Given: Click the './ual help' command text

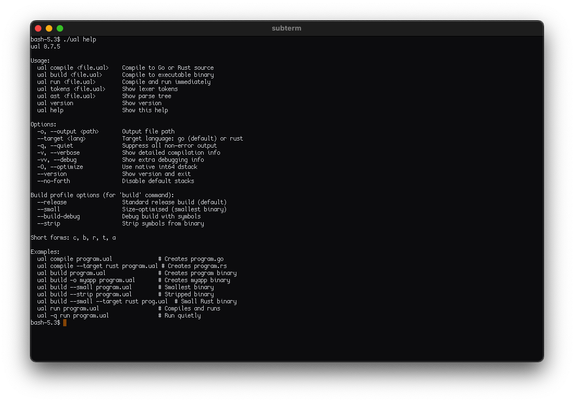Looking at the screenshot, I should click(79, 39).
